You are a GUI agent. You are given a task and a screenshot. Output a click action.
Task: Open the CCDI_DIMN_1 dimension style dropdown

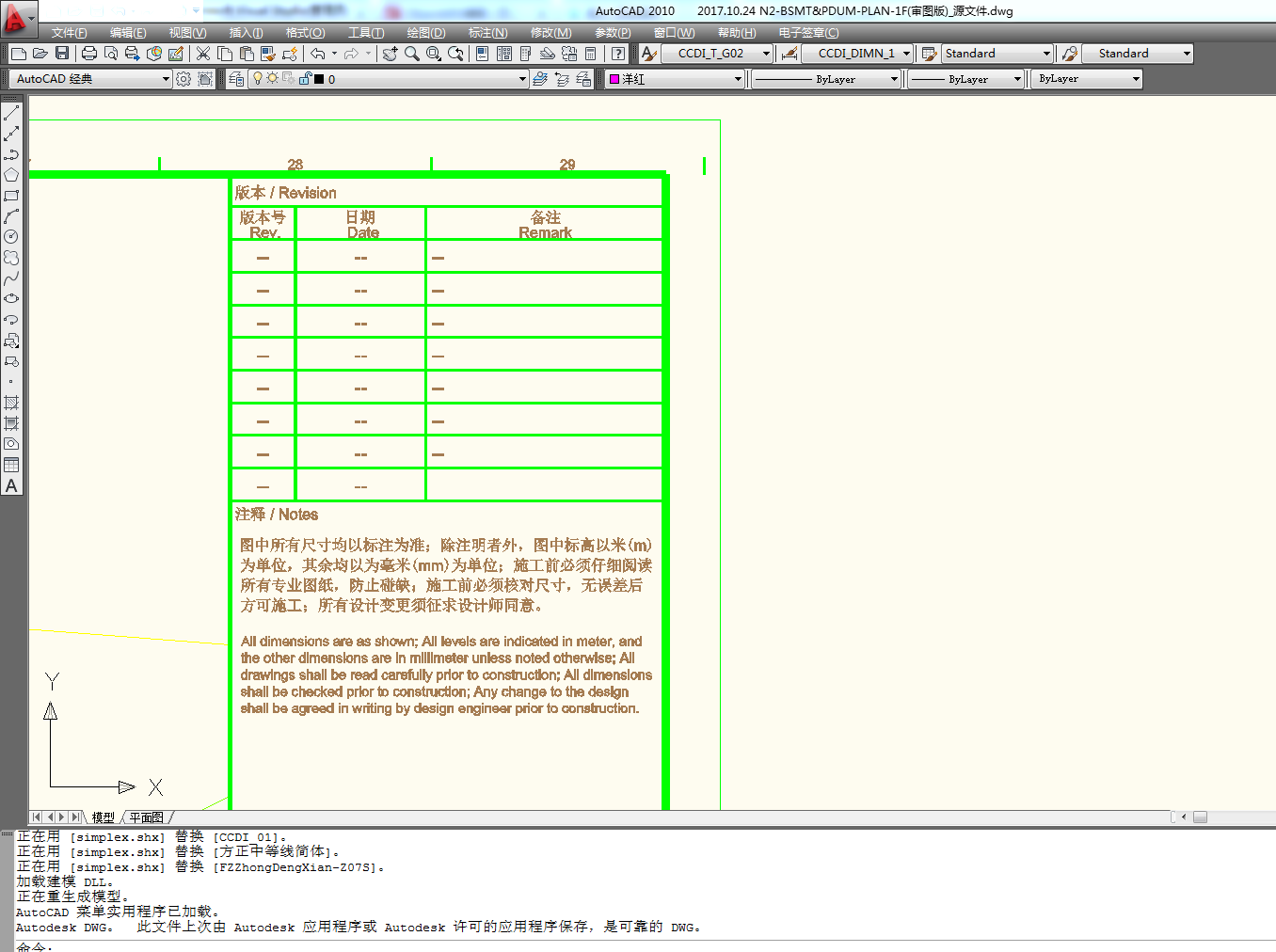coord(906,54)
